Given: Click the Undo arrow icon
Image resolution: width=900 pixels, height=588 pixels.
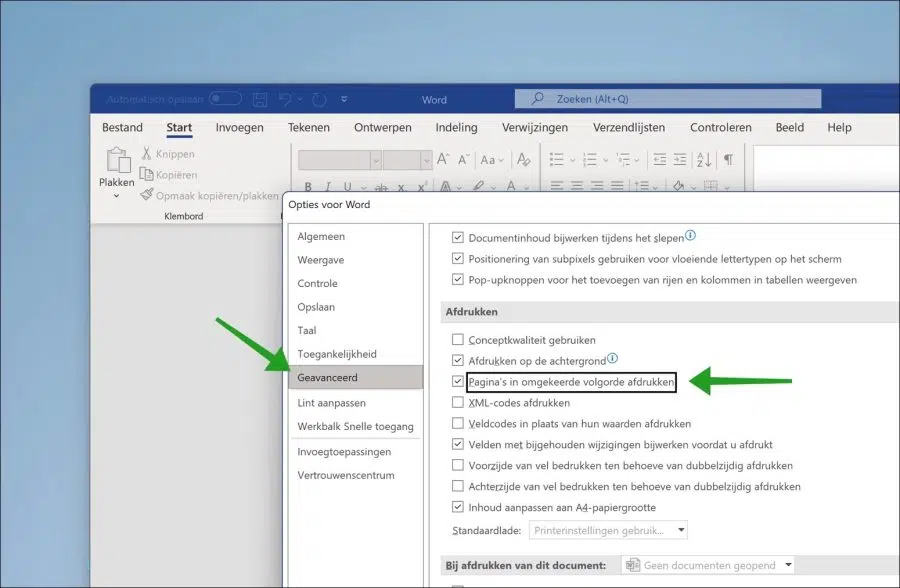Looking at the screenshot, I should pyautogui.click(x=285, y=99).
